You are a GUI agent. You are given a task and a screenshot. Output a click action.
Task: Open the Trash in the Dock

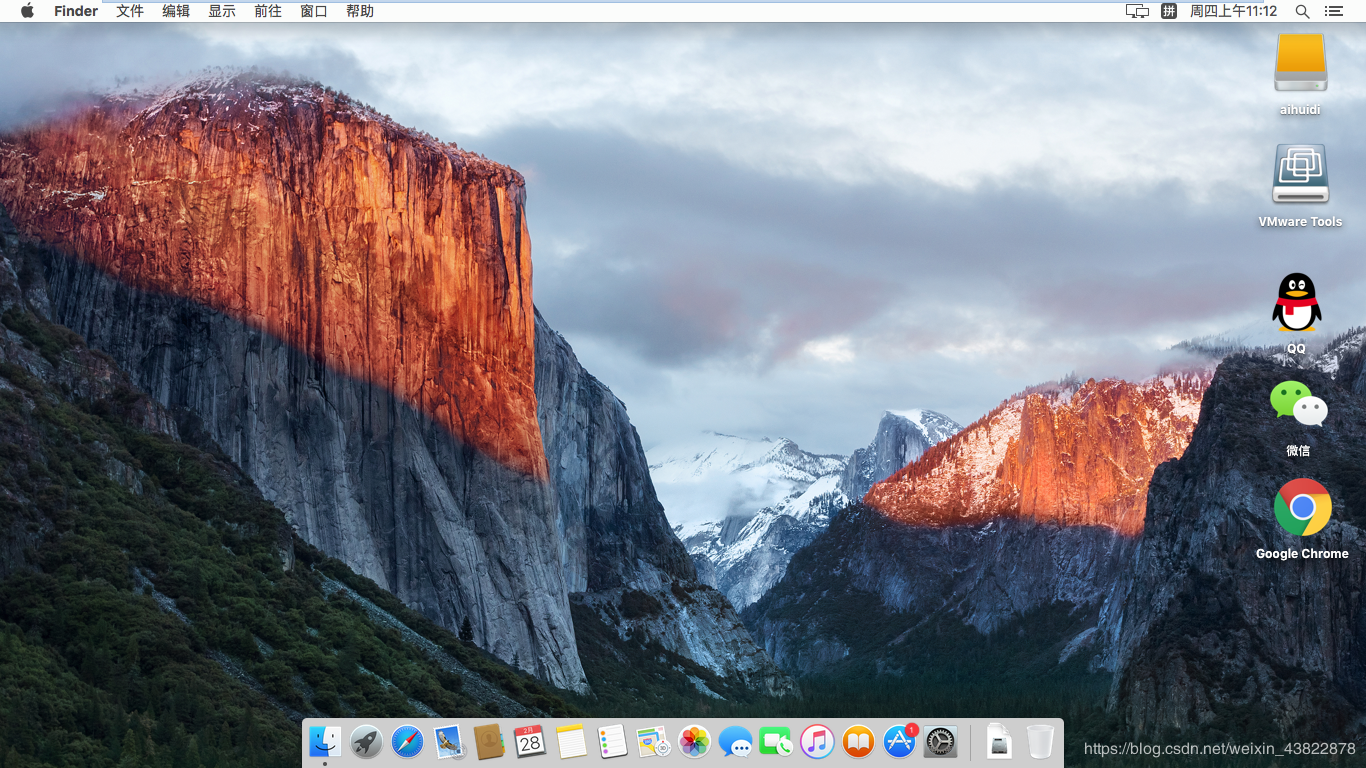point(1040,742)
